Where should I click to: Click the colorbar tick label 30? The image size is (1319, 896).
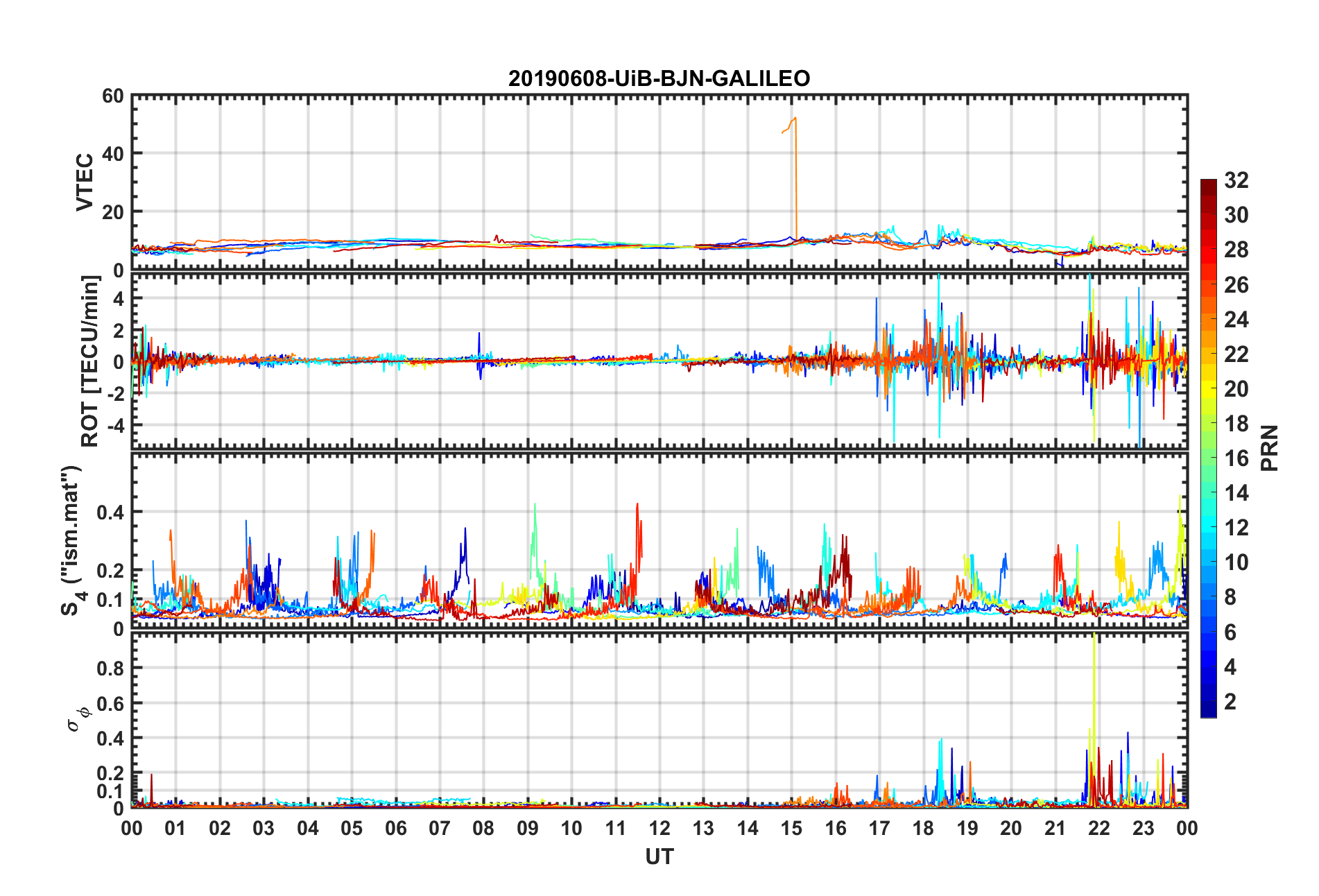(x=1236, y=215)
